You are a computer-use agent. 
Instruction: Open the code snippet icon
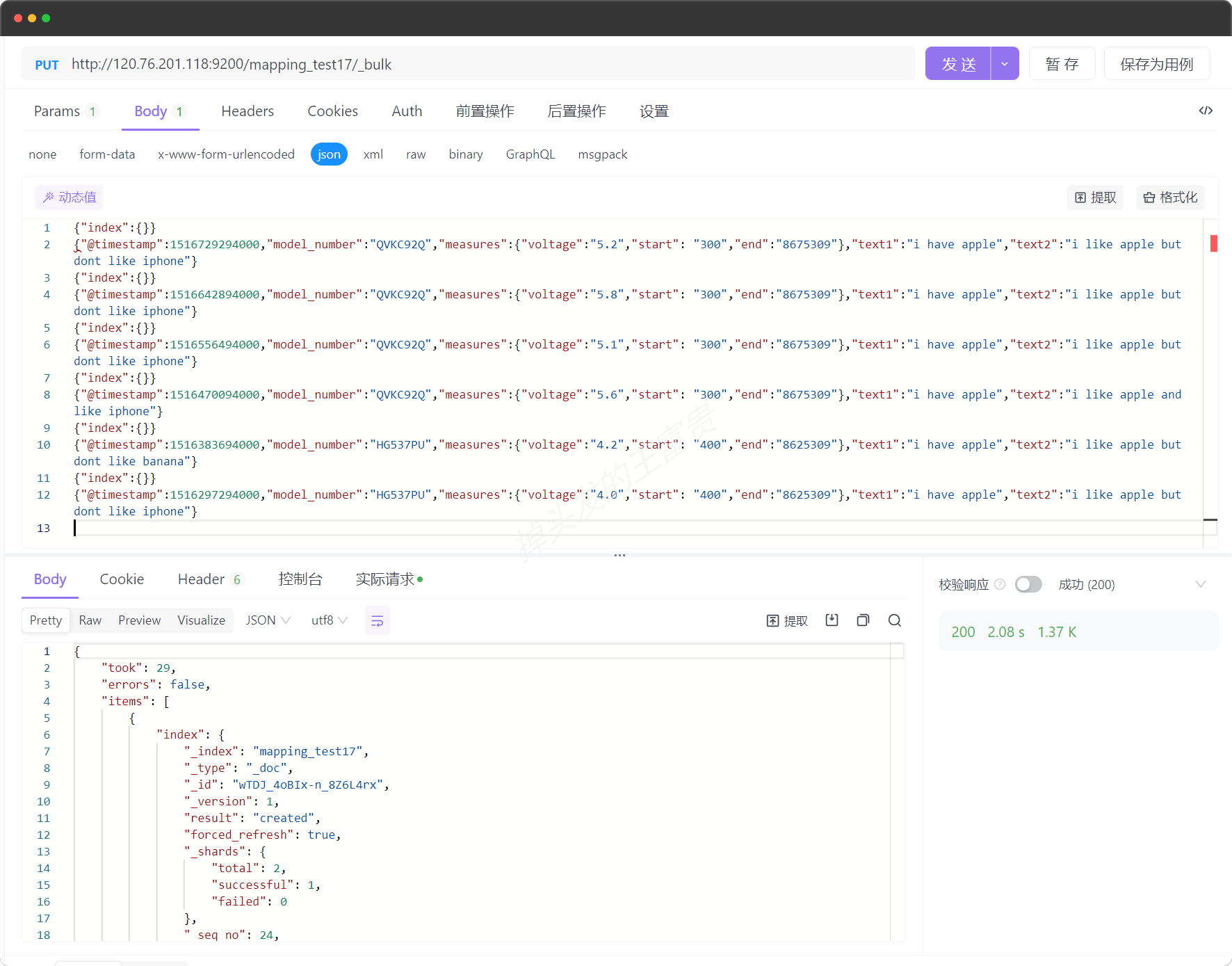tap(1206, 111)
